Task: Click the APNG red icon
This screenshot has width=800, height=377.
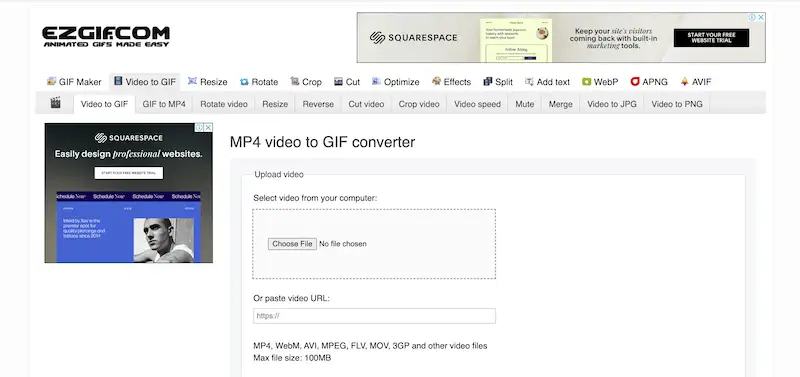Action: click(635, 82)
